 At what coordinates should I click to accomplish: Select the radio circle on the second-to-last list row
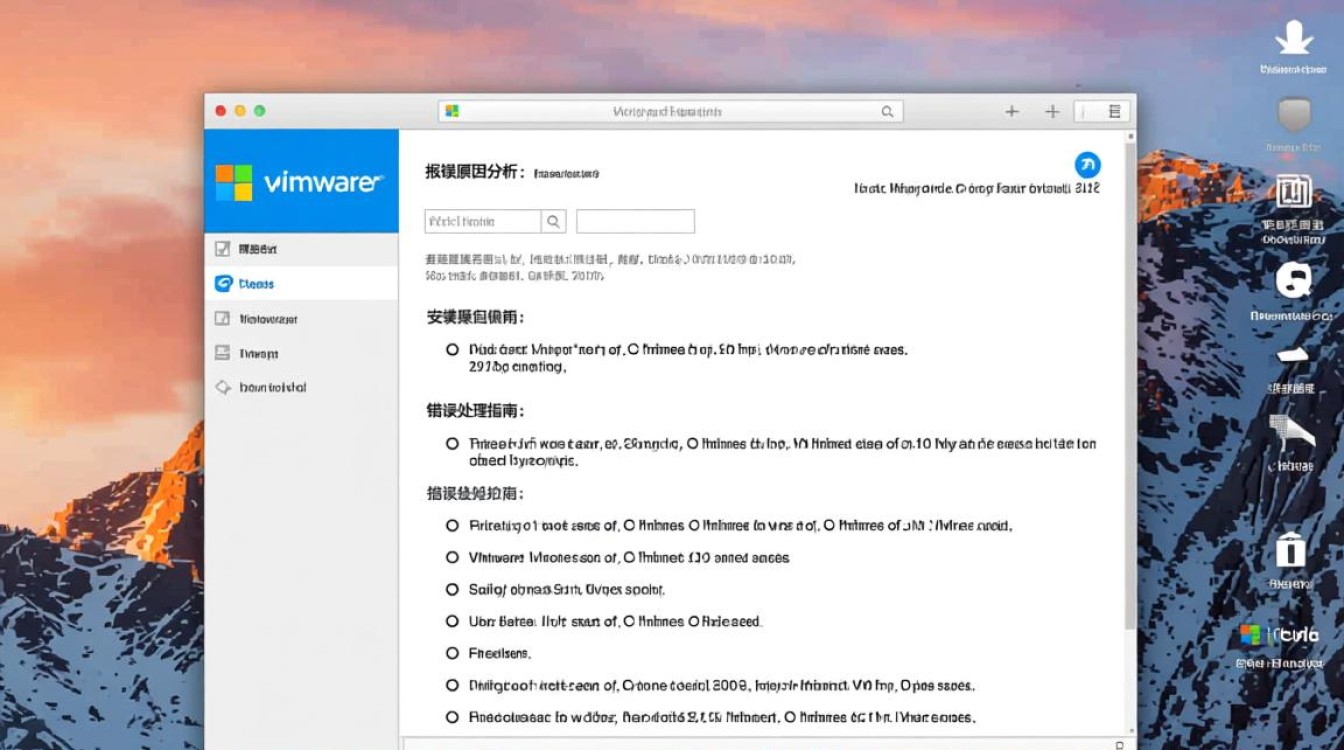453,685
